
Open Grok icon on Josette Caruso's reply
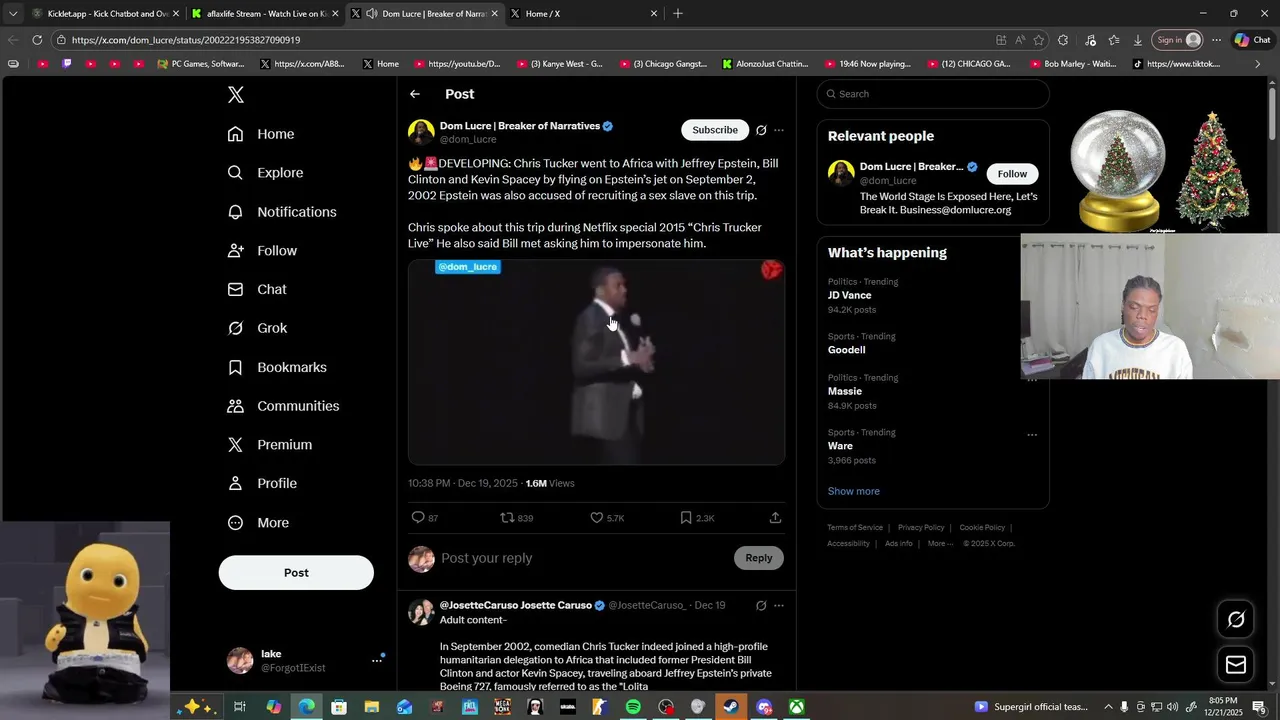pyautogui.click(x=761, y=606)
